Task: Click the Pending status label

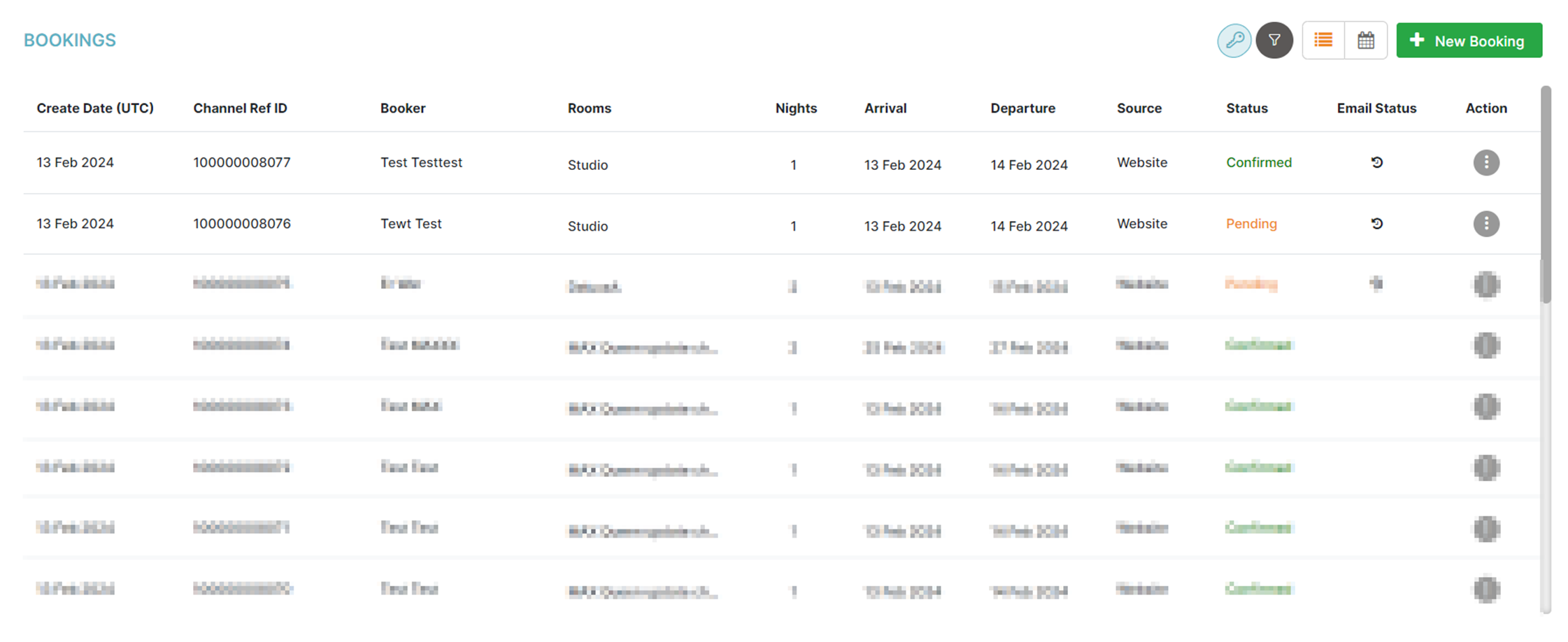Action: [x=1251, y=224]
